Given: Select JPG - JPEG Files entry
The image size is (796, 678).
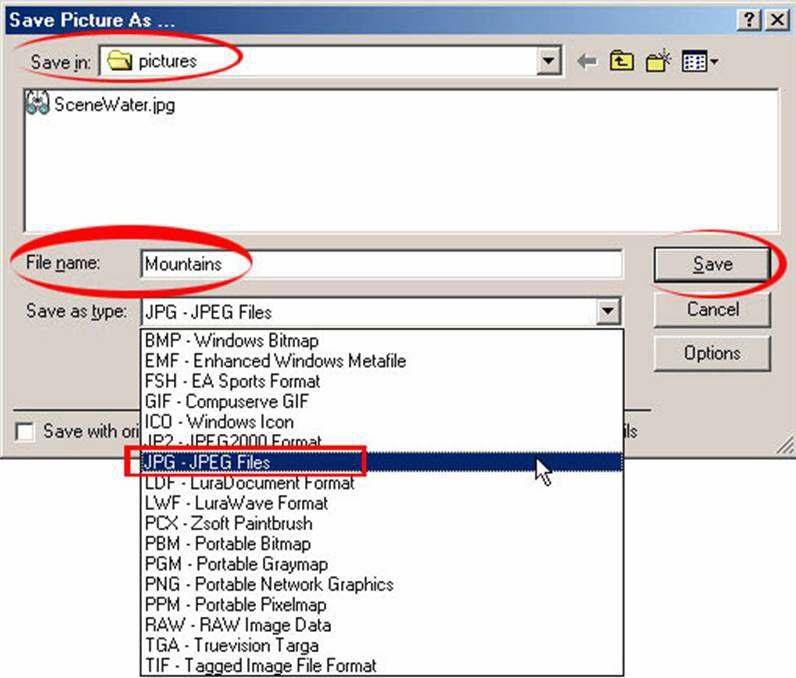Looking at the screenshot, I should [207, 462].
